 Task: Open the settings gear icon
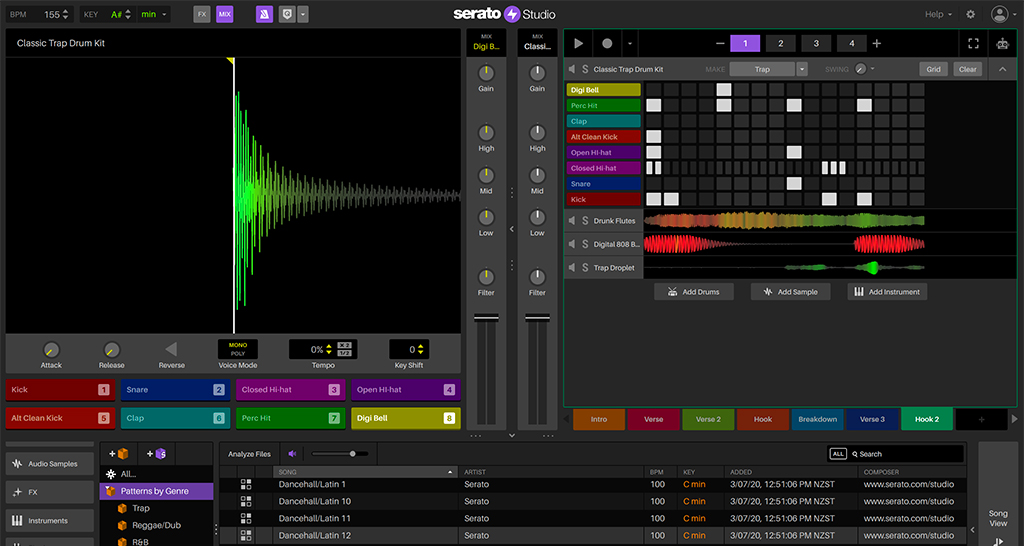[970, 14]
